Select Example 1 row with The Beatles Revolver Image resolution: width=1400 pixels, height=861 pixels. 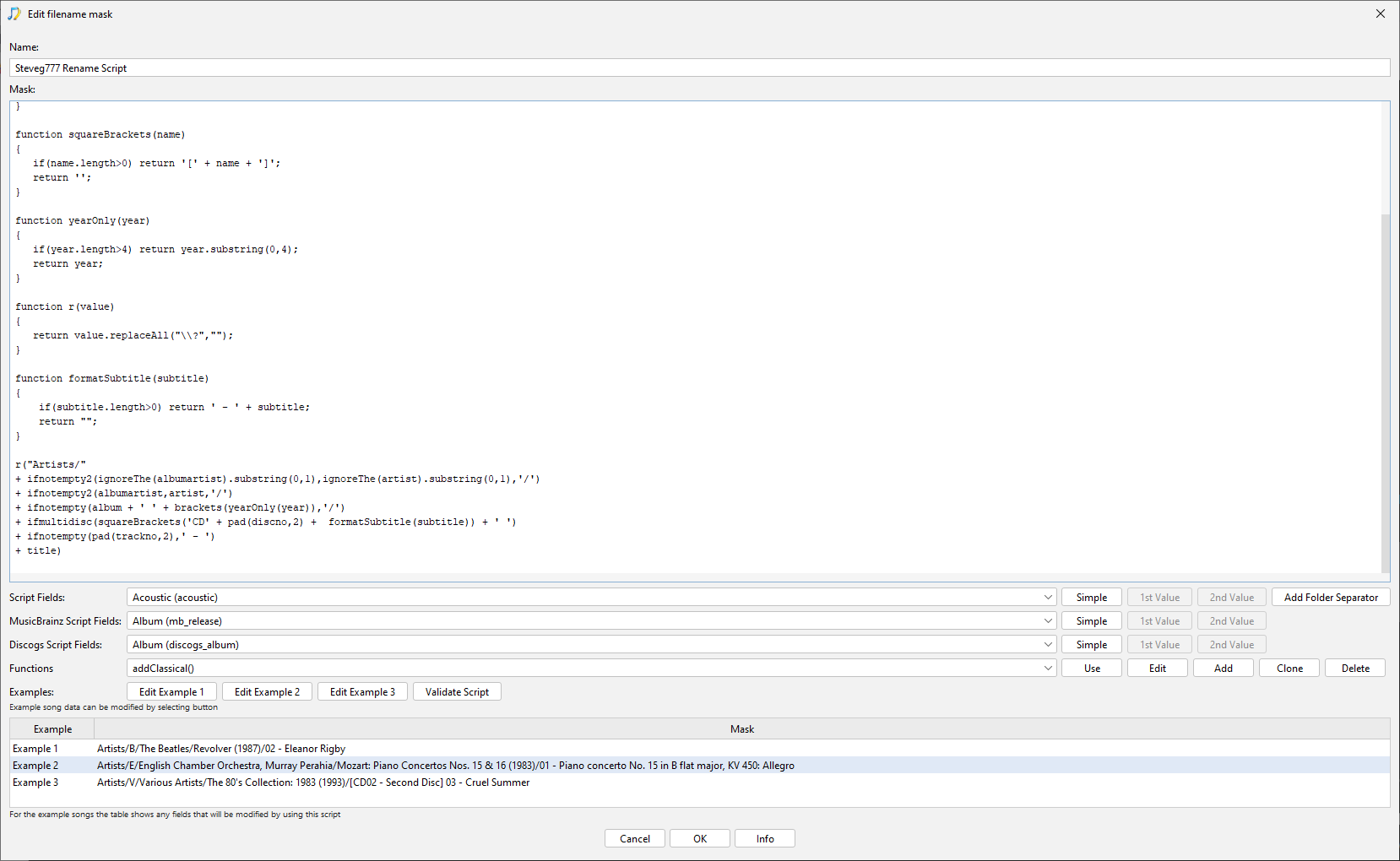pyautogui.click(x=699, y=749)
